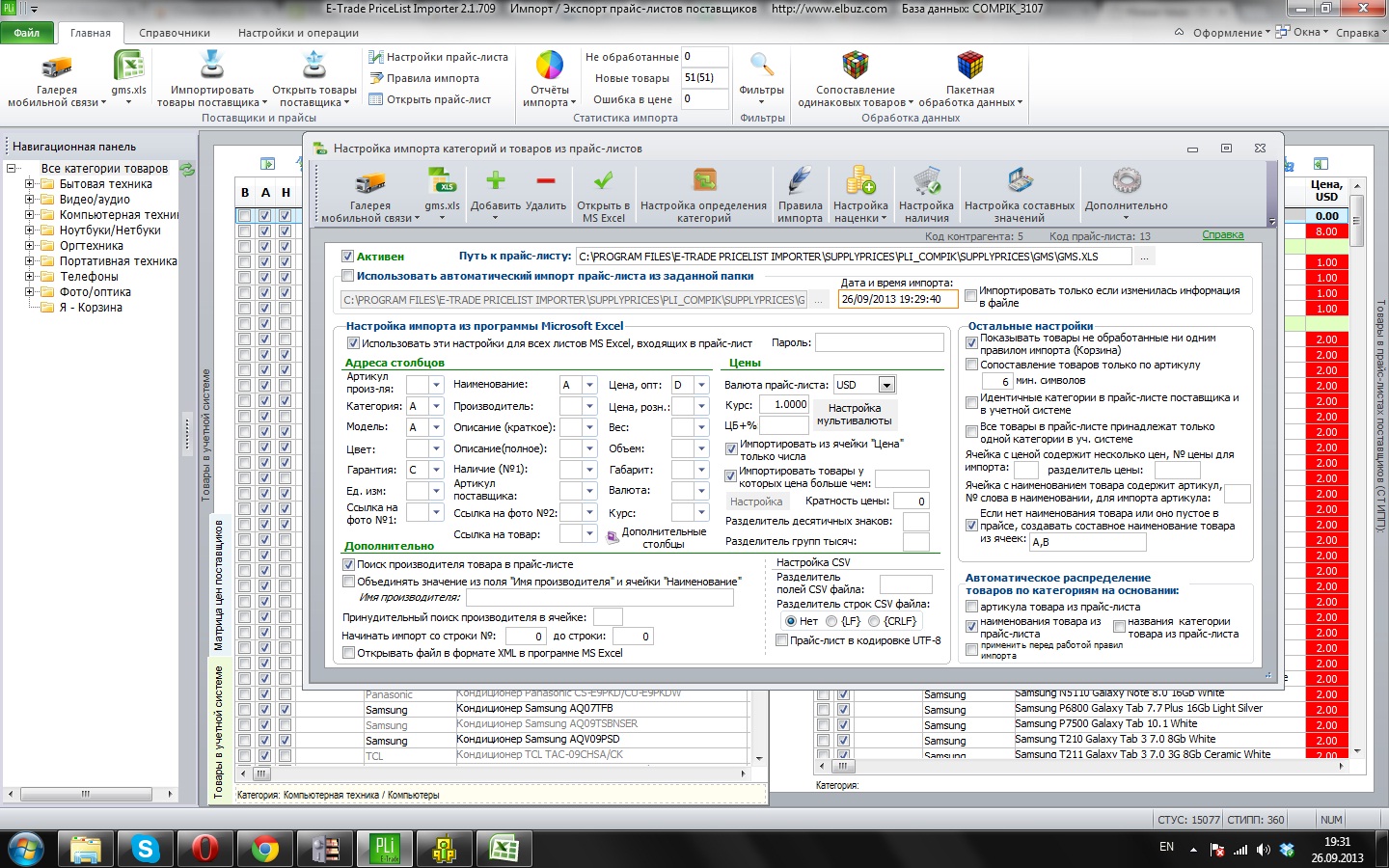Open the File menu tab
This screenshot has width=1389, height=868.
point(27,33)
